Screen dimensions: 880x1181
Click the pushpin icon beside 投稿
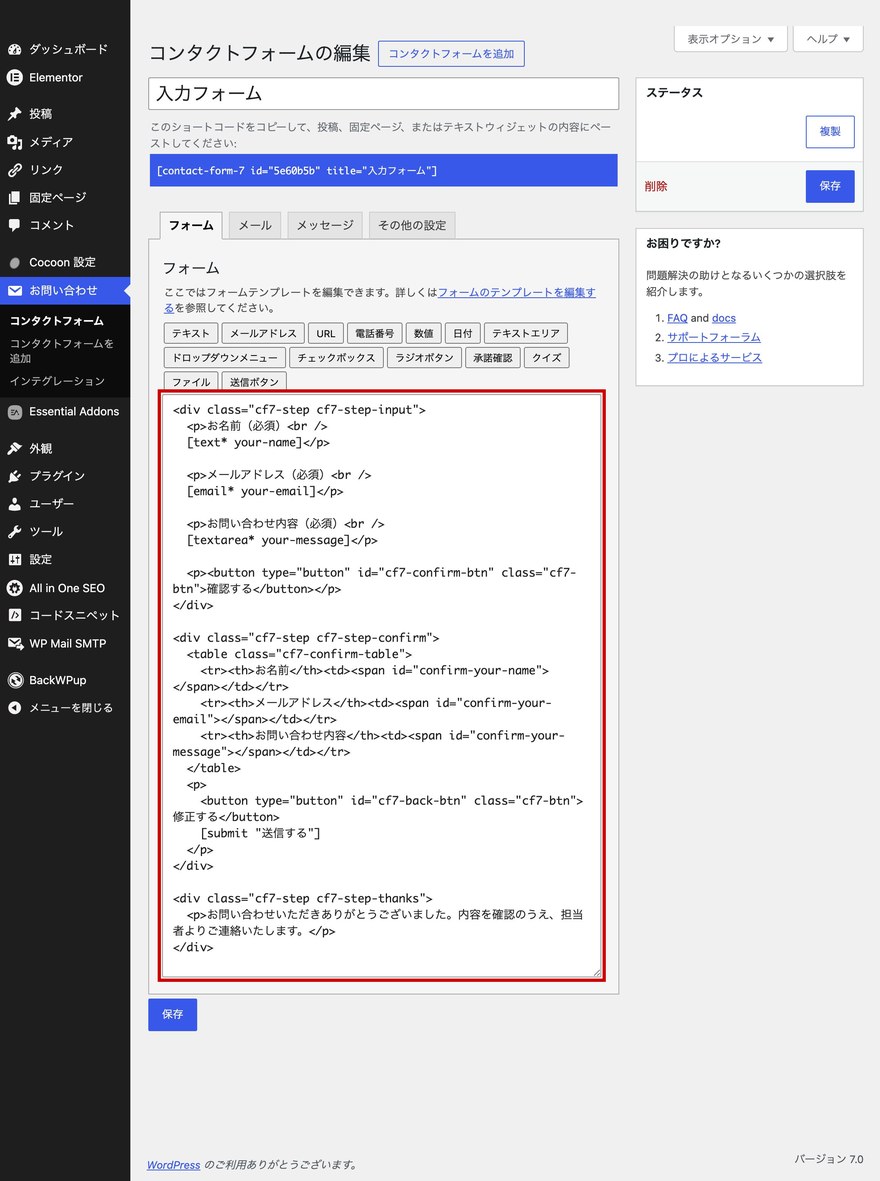coord(14,114)
